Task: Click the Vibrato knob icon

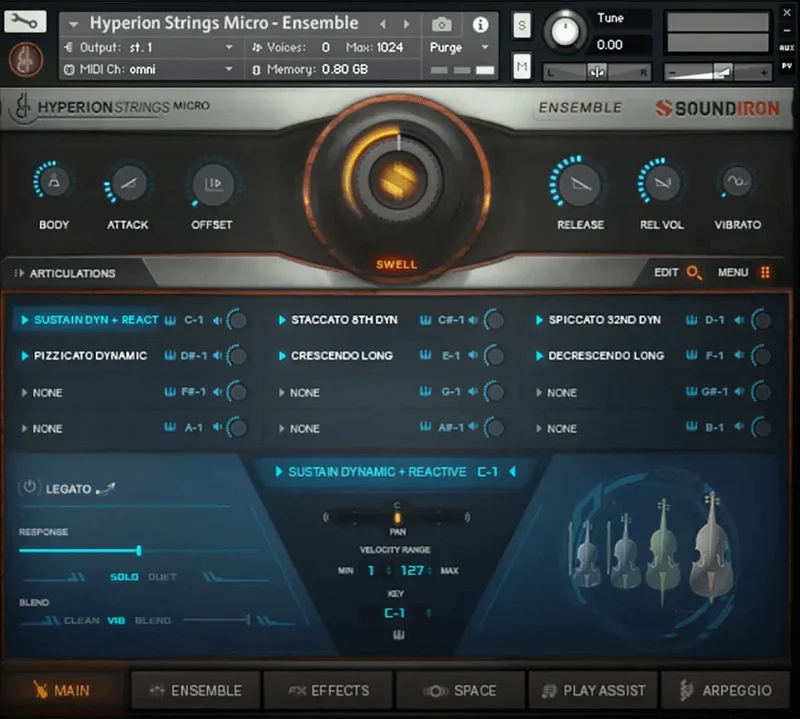Action: click(x=737, y=181)
